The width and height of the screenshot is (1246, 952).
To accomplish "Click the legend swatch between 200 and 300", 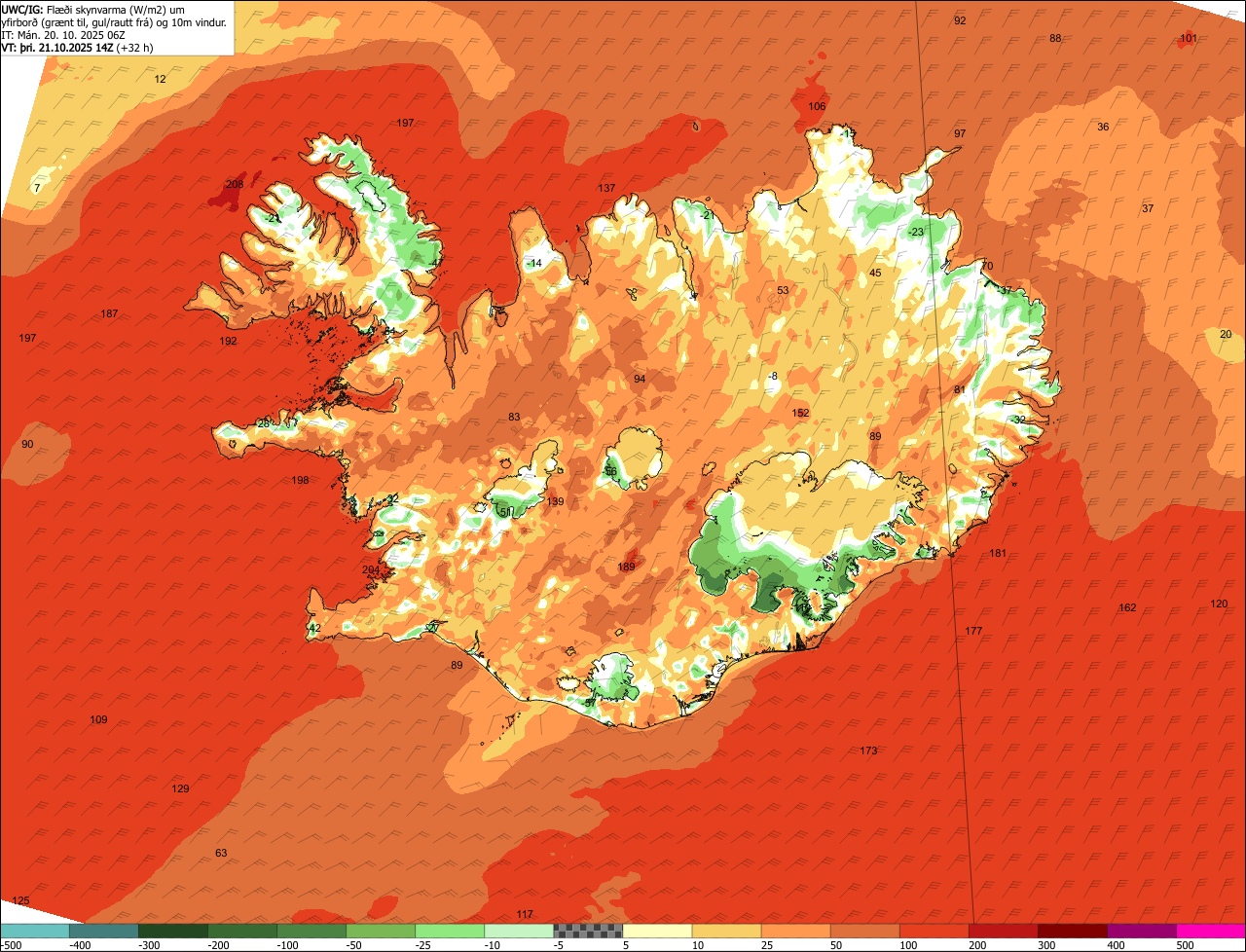I will [1003, 931].
